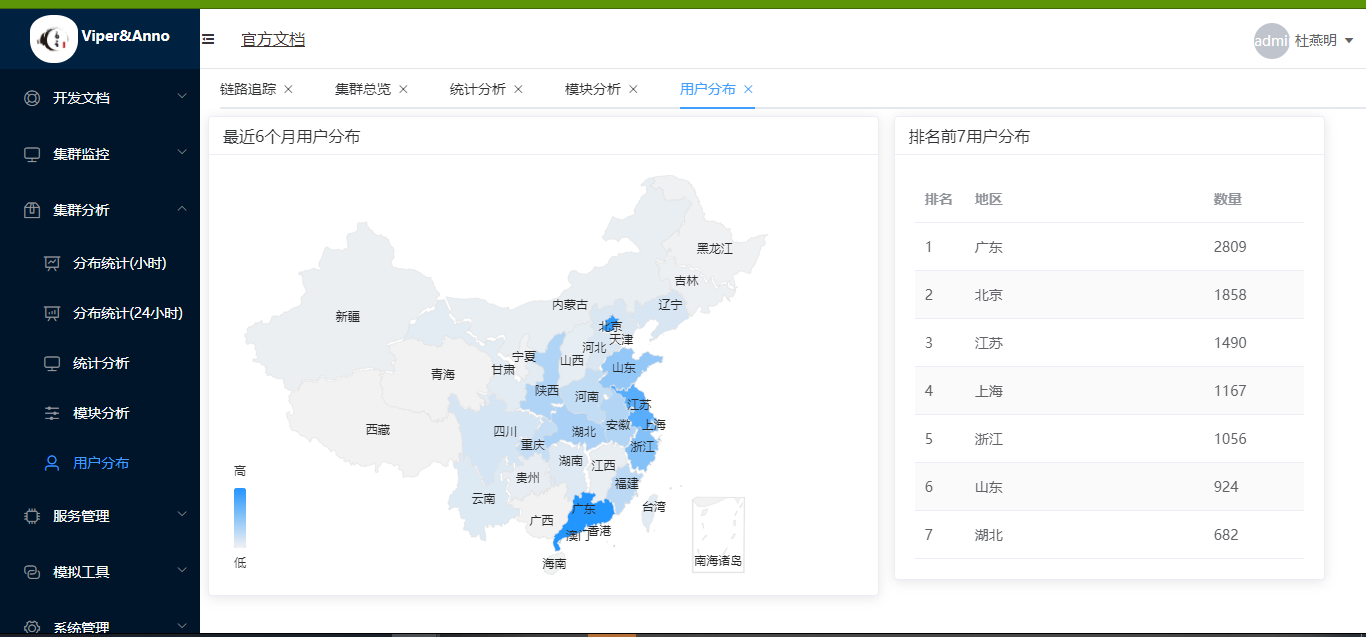Click the 分布统计(小时) chart icon

[x=52, y=263]
